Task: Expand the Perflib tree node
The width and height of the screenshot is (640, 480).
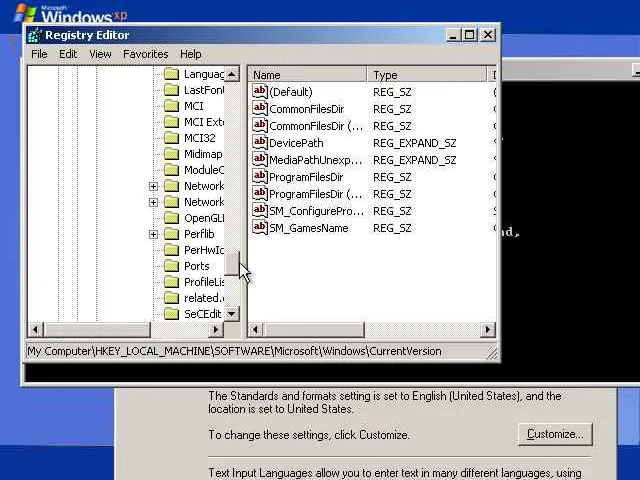Action: [153, 234]
